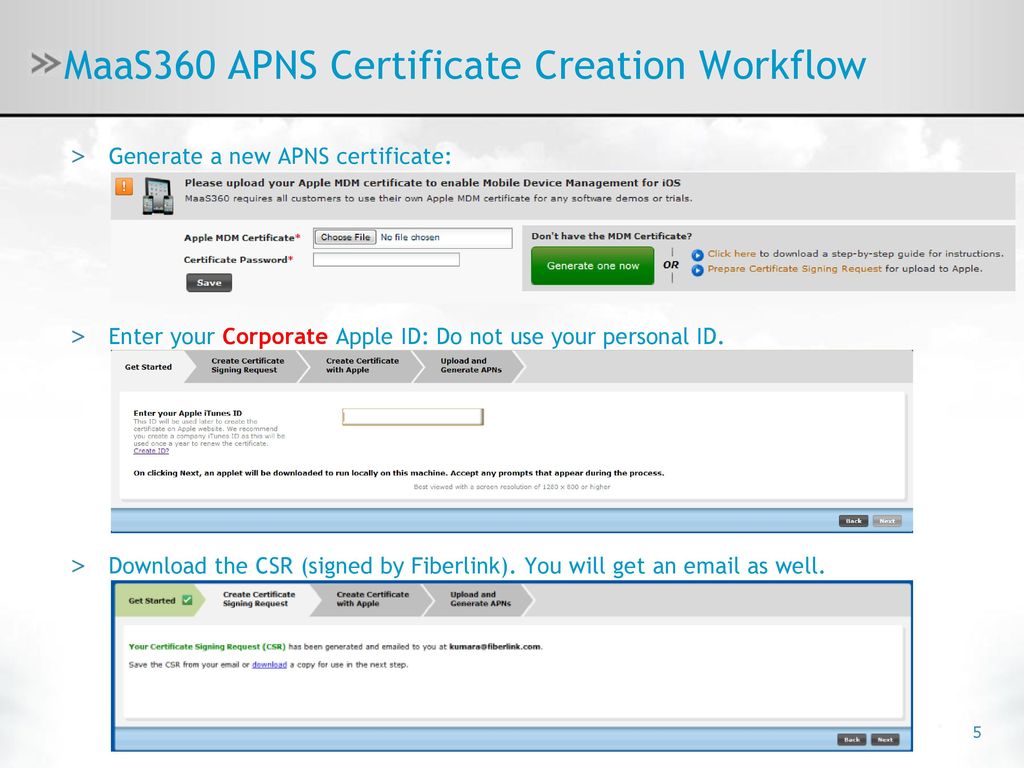Click the red Corporate word in the heading

coord(274,337)
